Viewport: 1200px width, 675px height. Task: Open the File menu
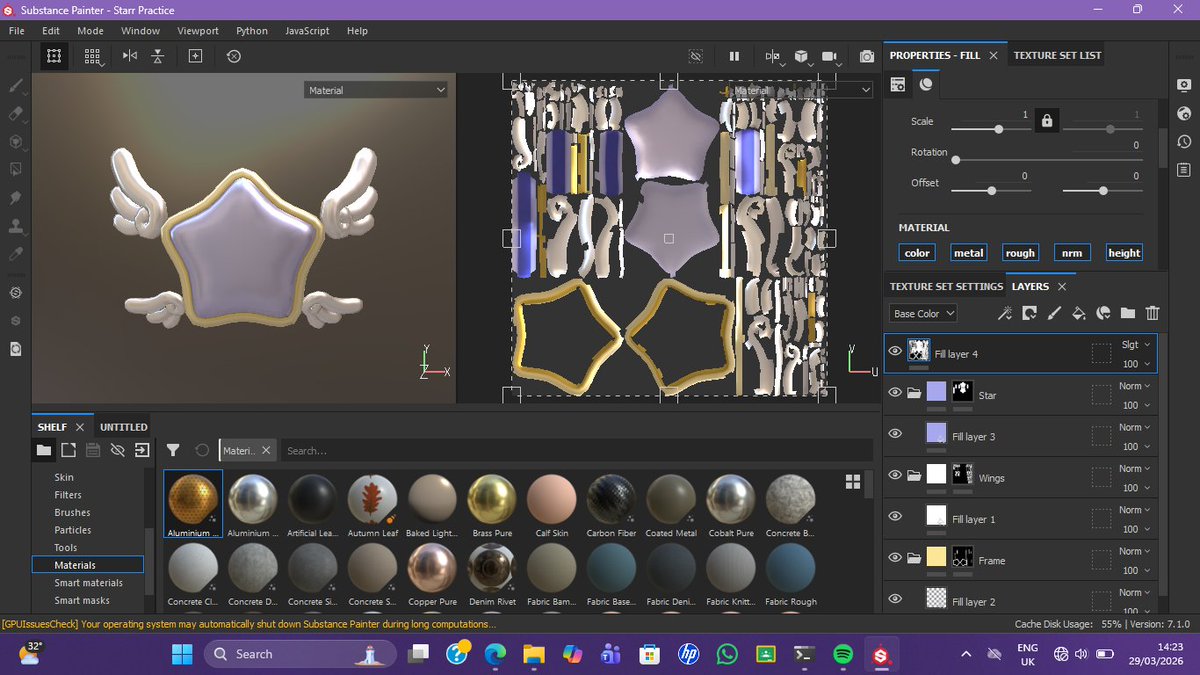click(x=16, y=31)
